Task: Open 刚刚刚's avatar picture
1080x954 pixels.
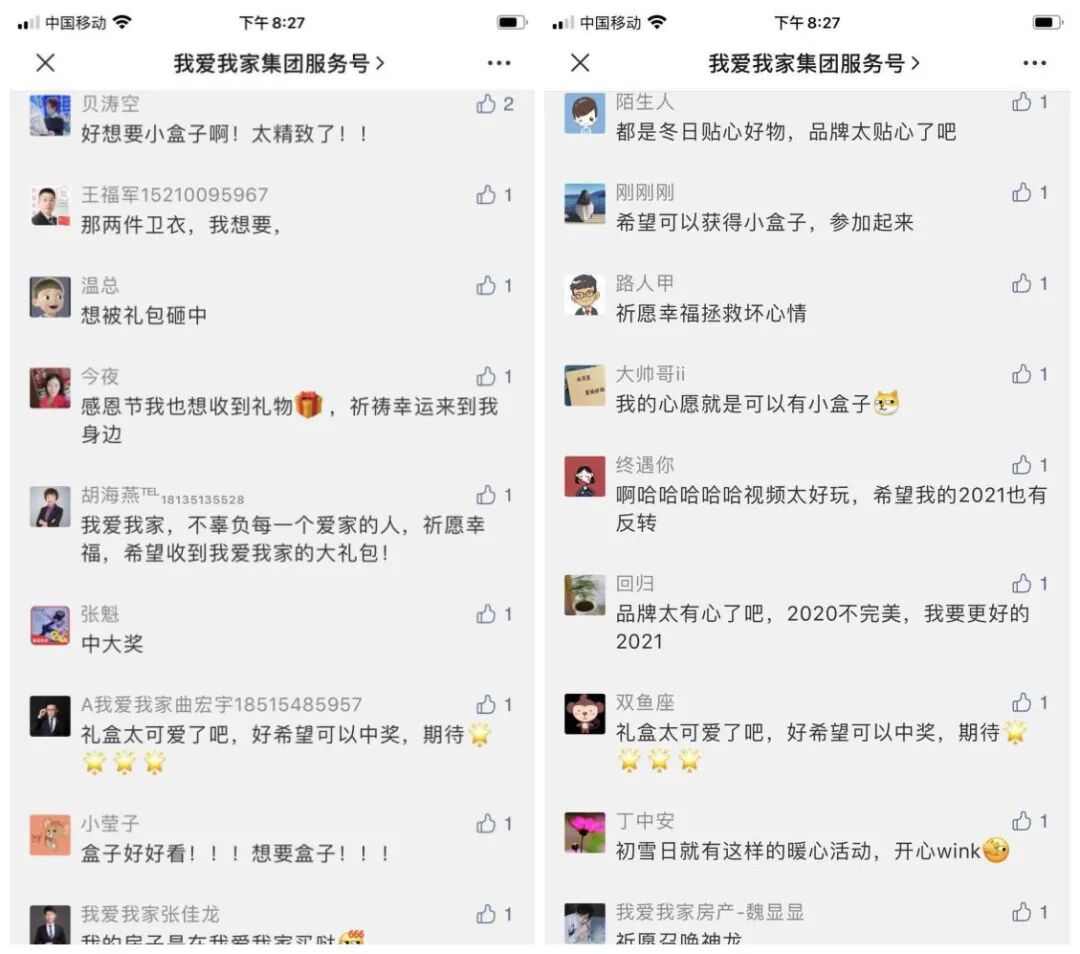Action: (x=585, y=204)
